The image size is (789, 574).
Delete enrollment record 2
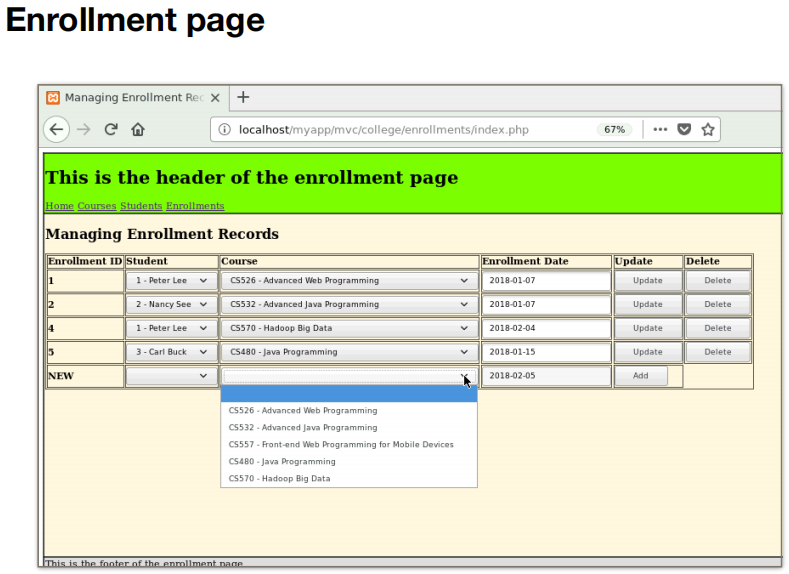[718, 304]
